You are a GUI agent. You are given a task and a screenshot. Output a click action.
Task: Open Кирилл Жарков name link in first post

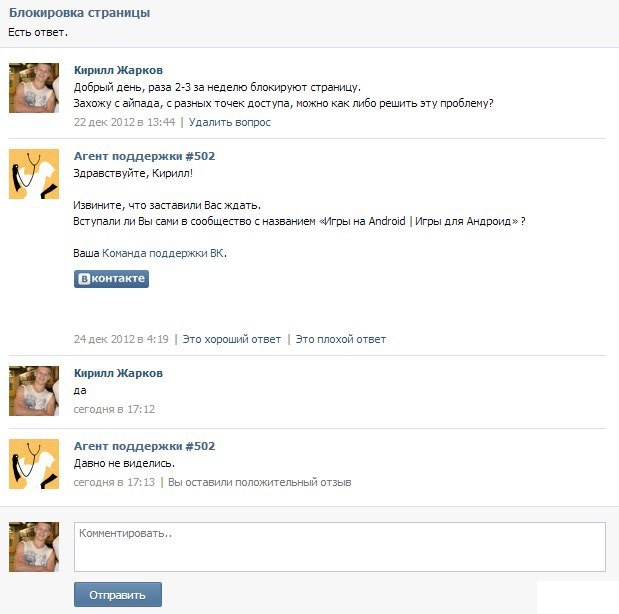click(x=118, y=70)
